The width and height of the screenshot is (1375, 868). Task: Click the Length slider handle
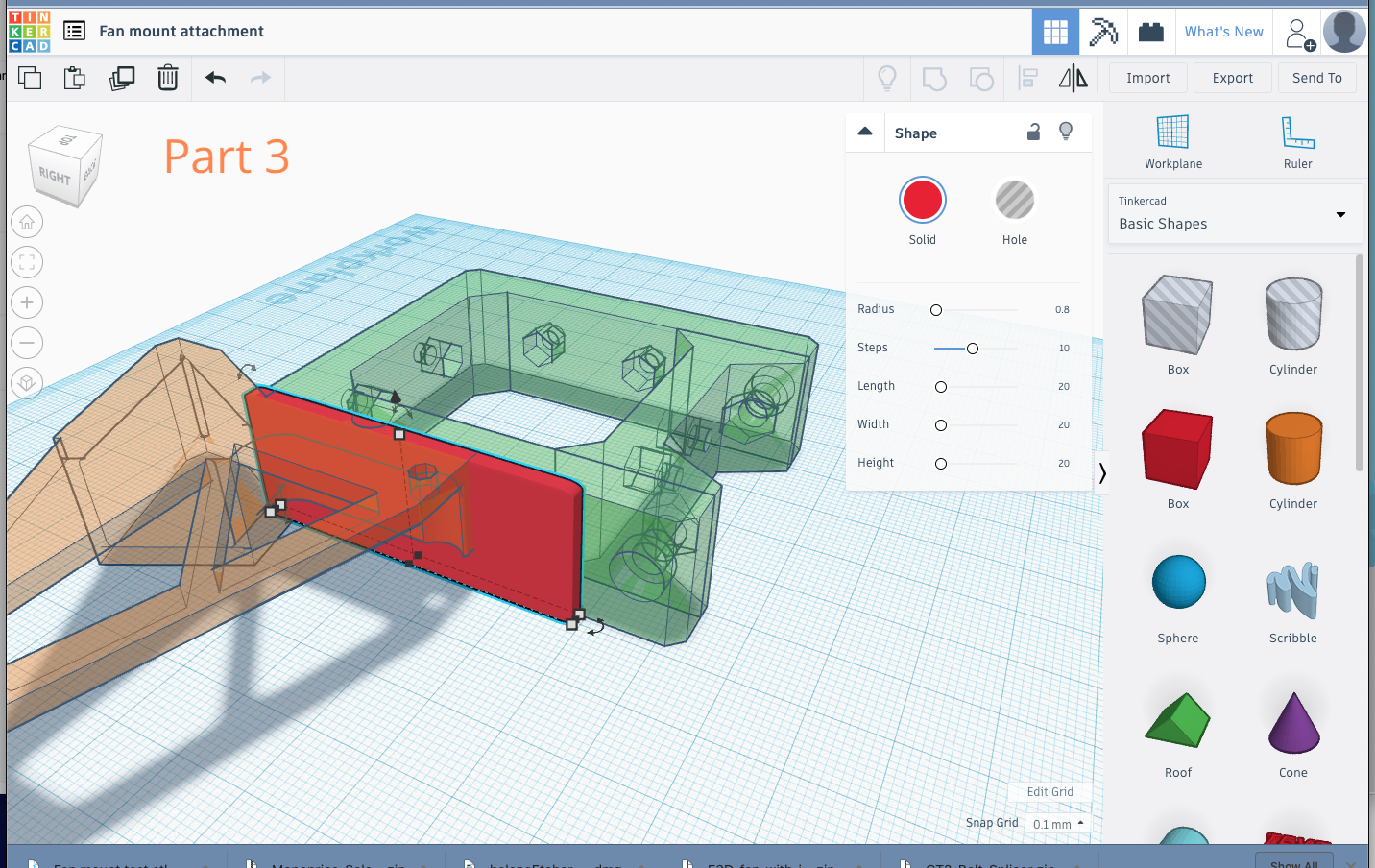(941, 387)
